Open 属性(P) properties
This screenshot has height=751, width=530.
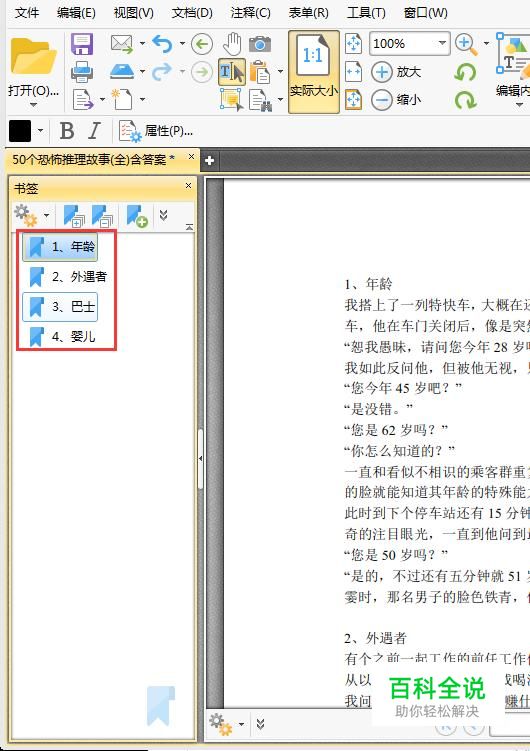click(x=156, y=131)
